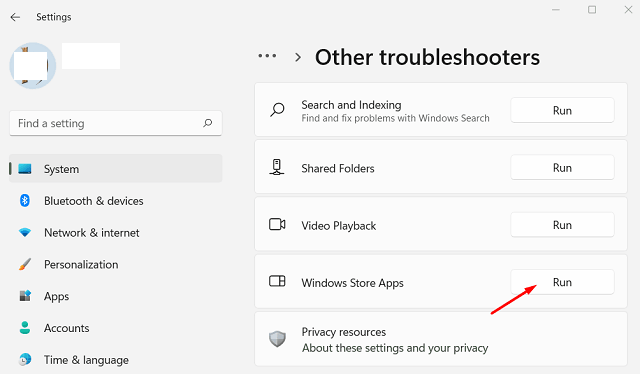Click the Shared Folders label

point(338,168)
